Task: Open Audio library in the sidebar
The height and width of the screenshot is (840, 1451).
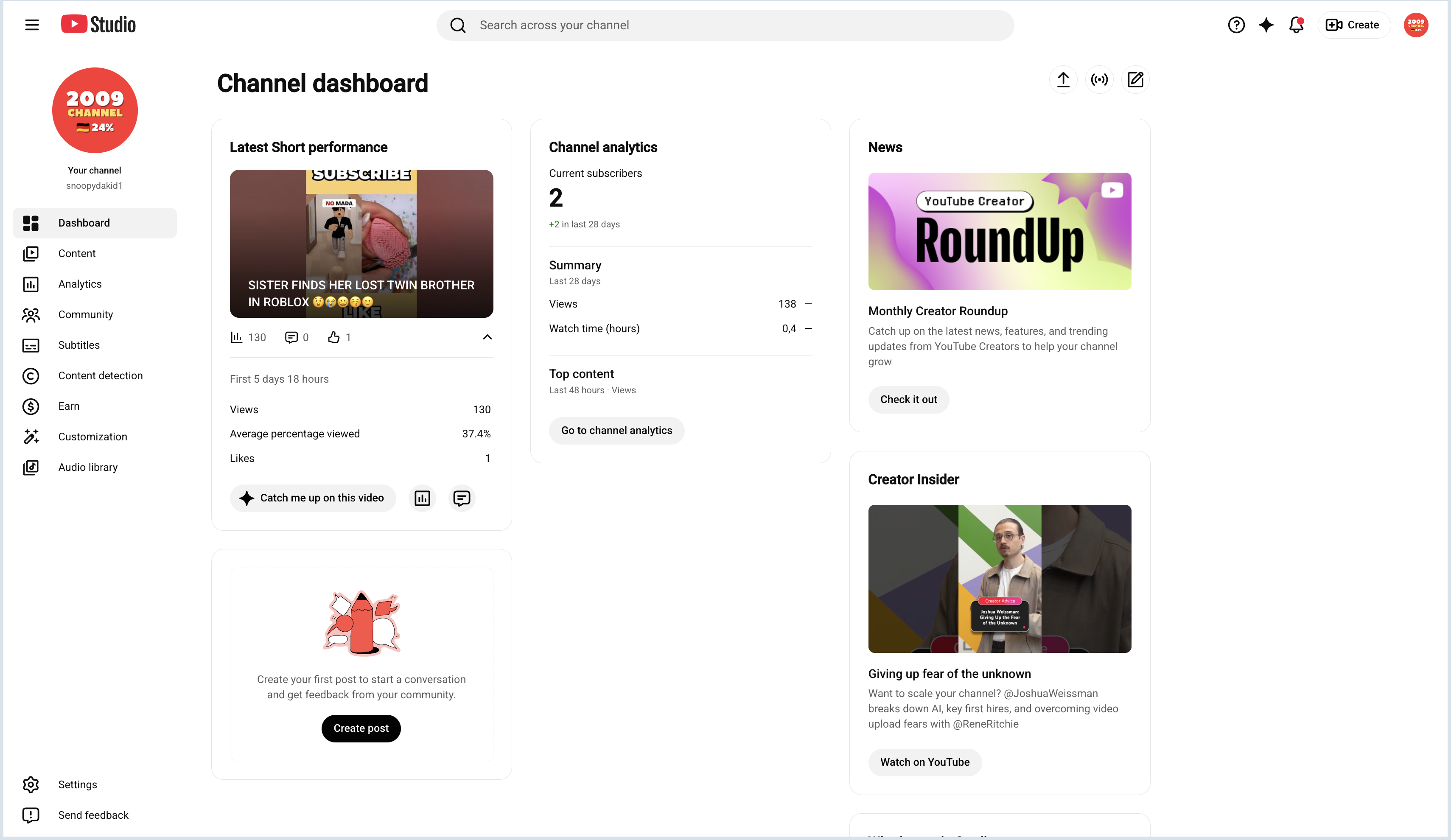Action: [95, 467]
